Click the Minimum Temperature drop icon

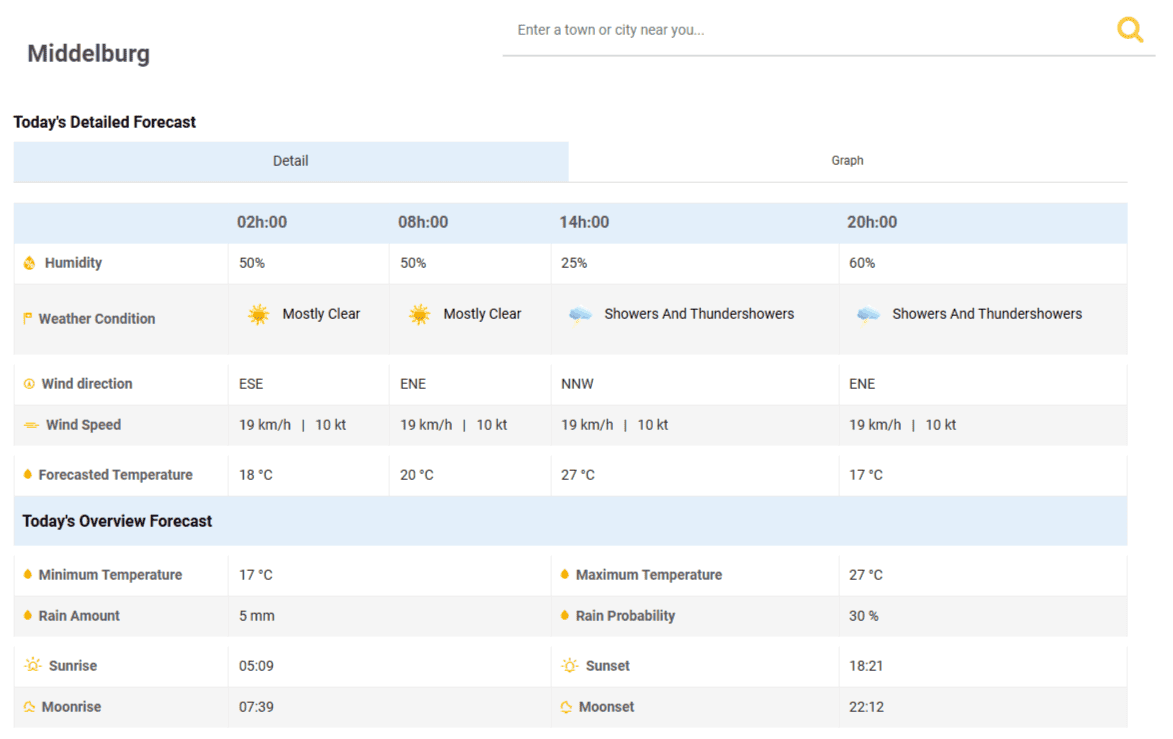[x=28, y=574]
